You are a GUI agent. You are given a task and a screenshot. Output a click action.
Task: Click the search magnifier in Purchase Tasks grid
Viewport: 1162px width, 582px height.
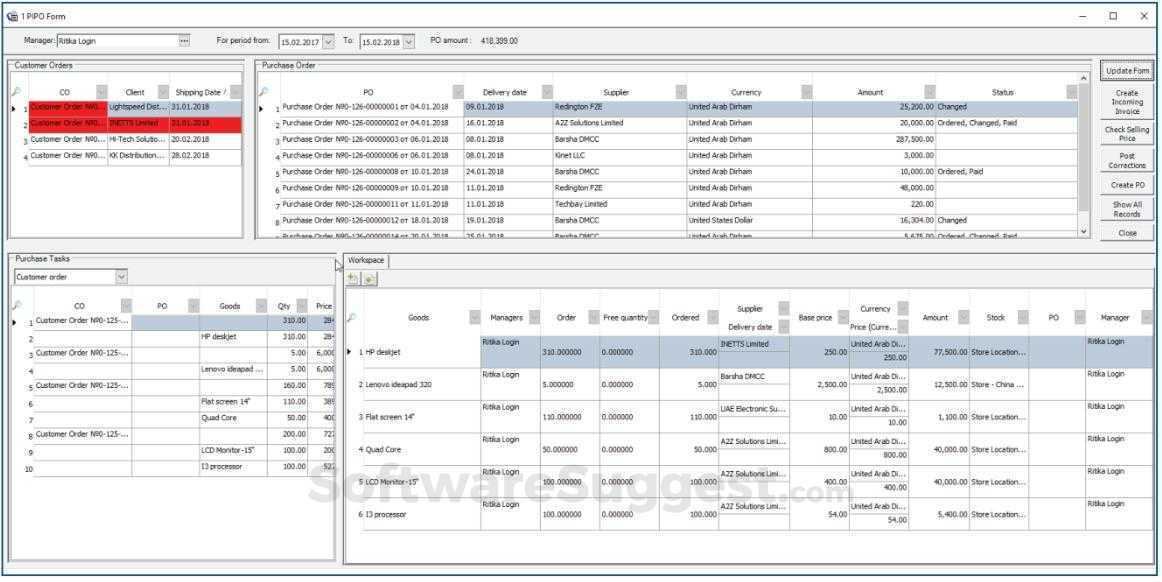point(16,305)
